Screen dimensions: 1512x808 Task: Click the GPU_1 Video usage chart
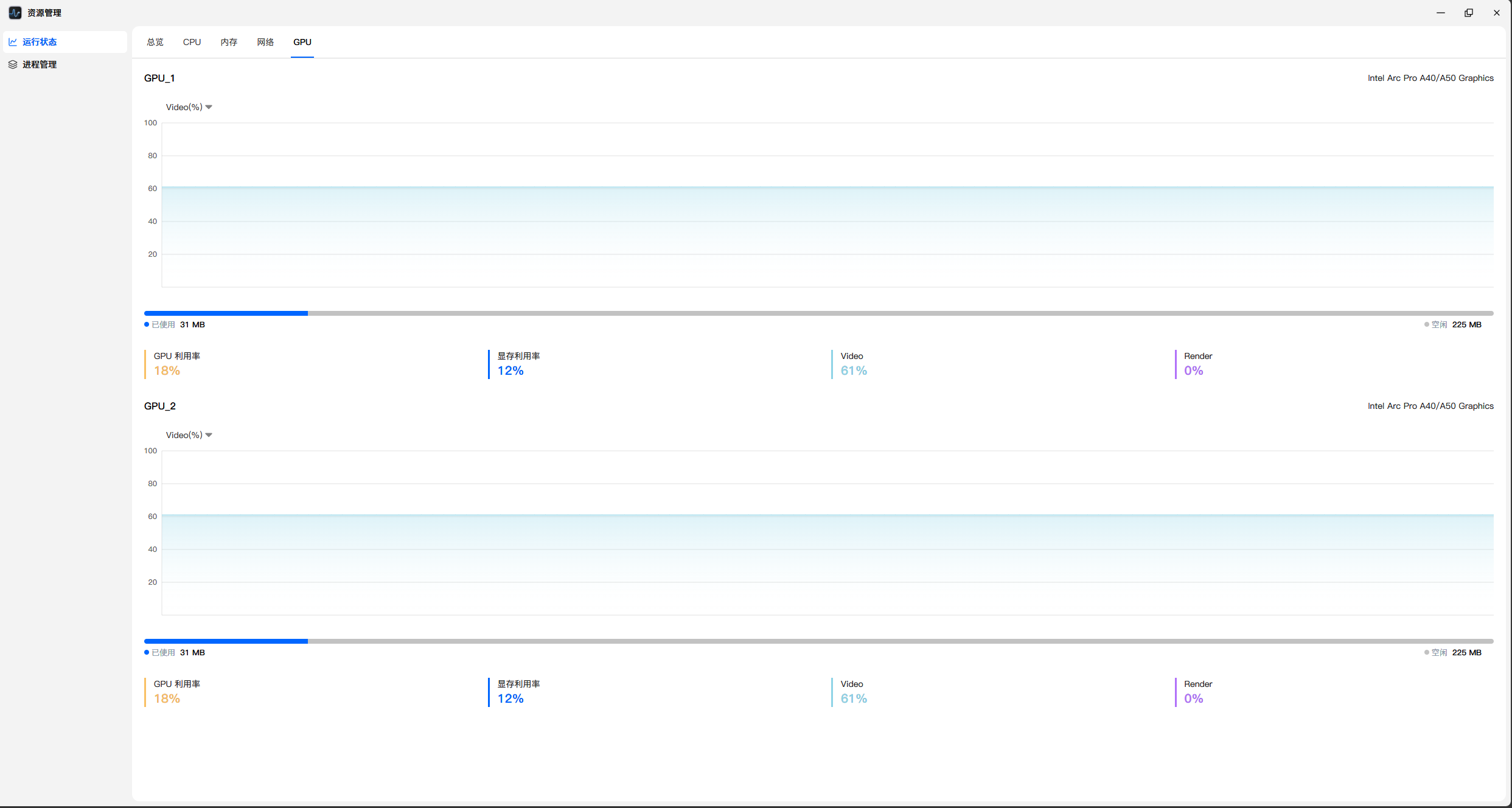[x=827, y=205]
